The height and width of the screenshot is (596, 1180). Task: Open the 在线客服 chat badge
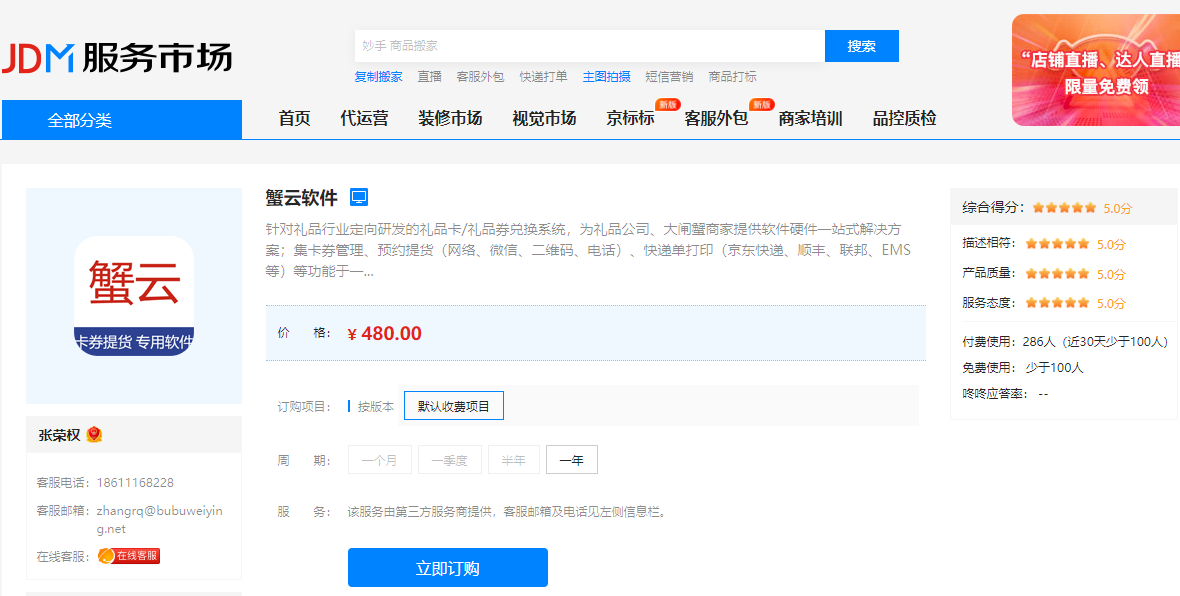(129, 556)
